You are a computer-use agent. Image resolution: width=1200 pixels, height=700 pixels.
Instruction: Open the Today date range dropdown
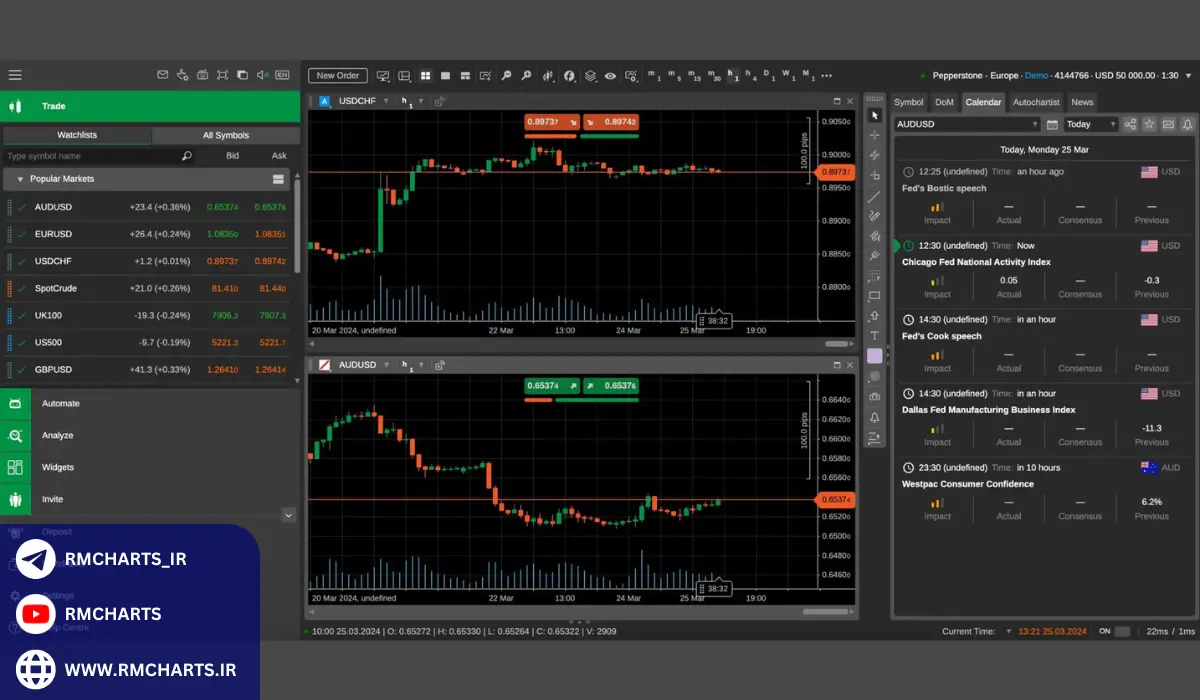[x=1090, y=124]
